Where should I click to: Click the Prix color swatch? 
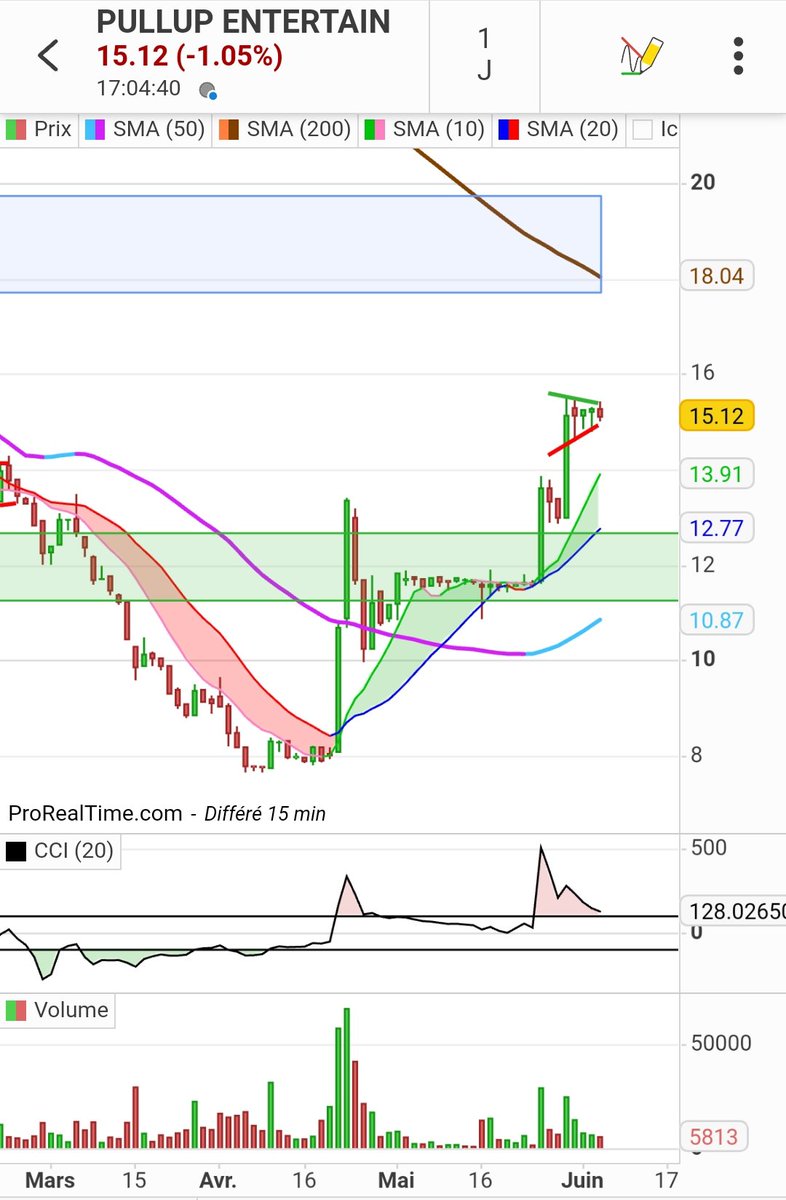point(17,129)
